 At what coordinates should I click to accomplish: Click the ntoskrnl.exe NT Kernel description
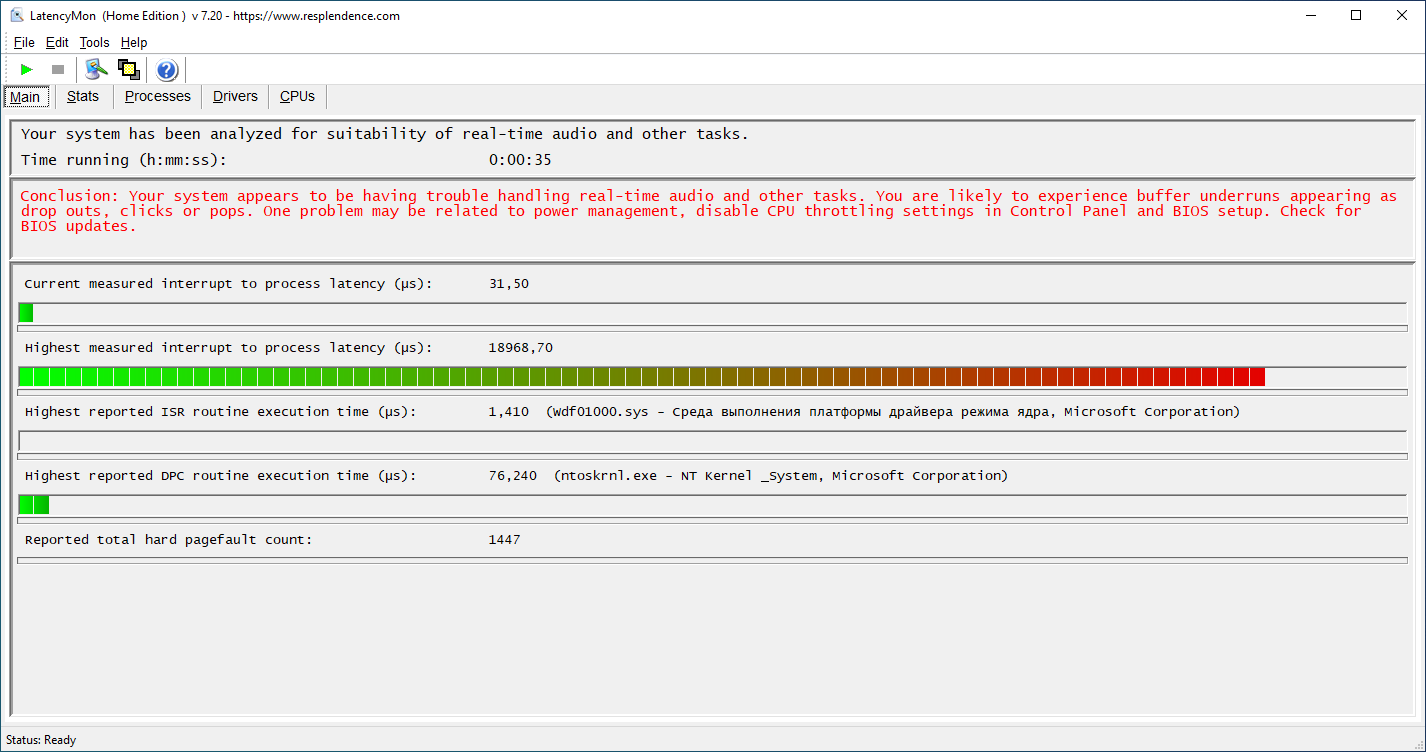[x=781, y=476]
